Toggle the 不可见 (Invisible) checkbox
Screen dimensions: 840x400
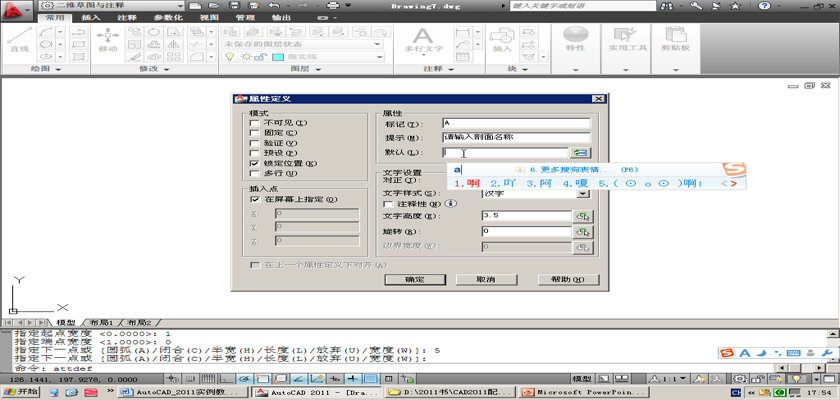(x=254, y=123)
